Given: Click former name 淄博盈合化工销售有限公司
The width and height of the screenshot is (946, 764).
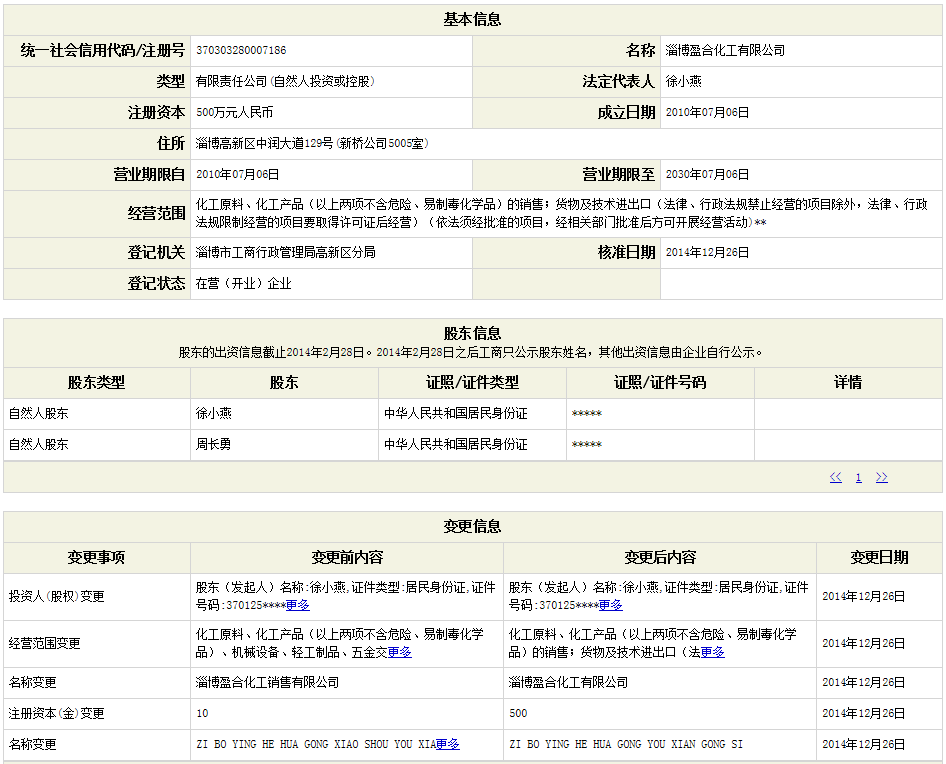Looking at the screenshot, I should (267, 682).
